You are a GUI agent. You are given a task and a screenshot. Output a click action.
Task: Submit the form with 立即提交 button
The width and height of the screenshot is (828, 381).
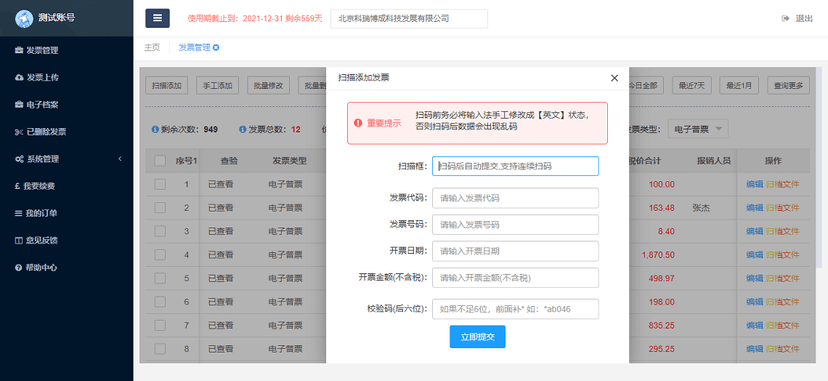477,337
